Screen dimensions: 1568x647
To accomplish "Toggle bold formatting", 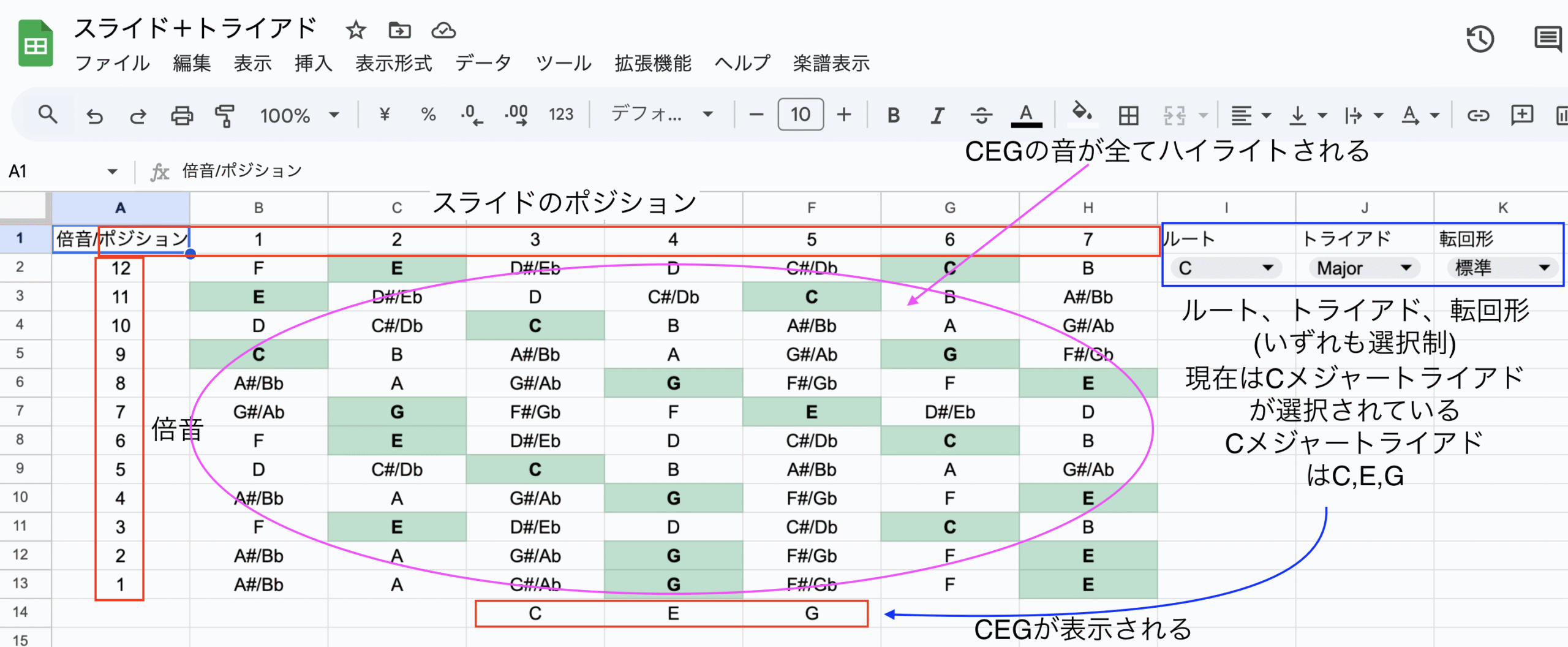I will (894, 115).
